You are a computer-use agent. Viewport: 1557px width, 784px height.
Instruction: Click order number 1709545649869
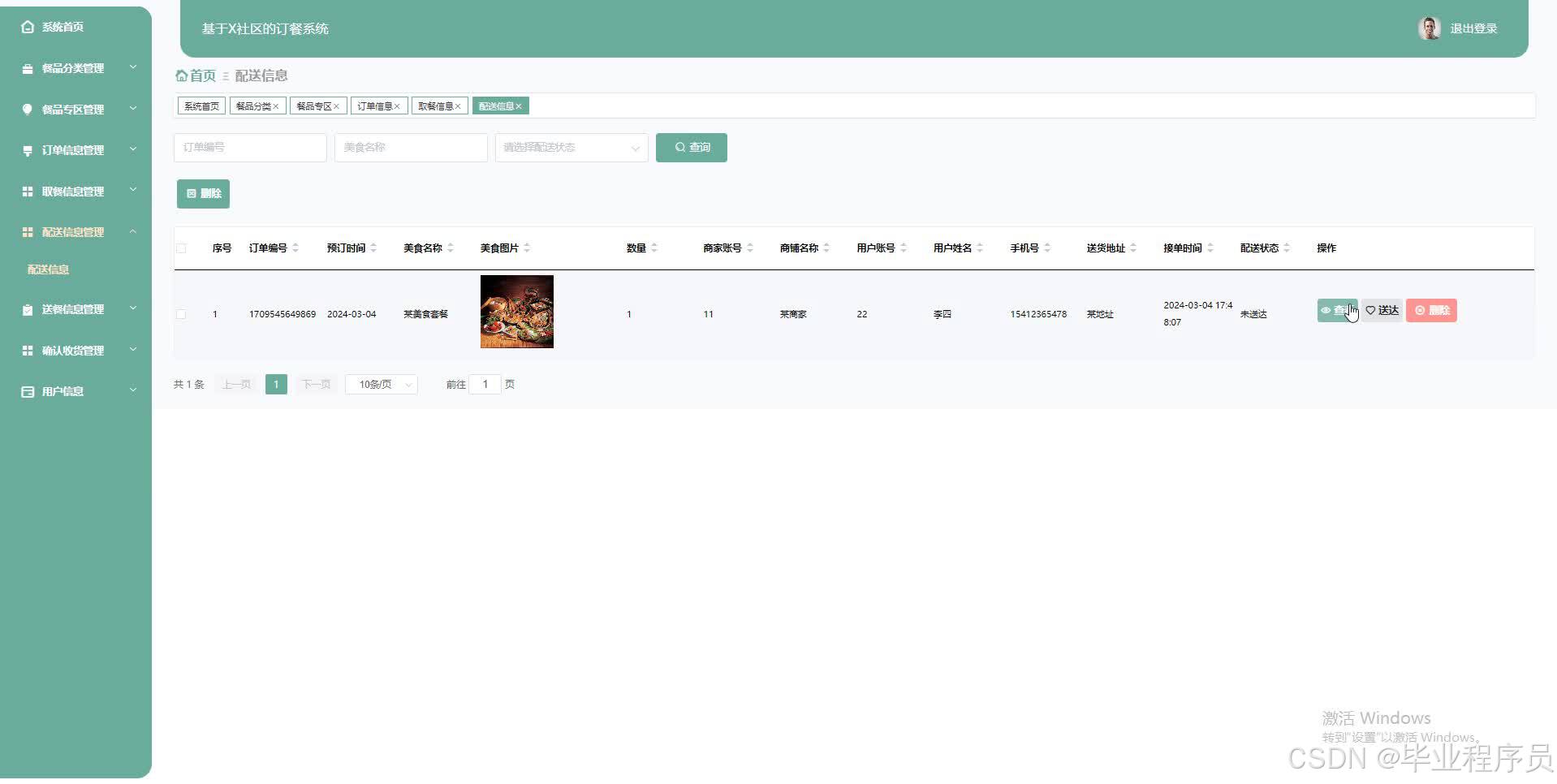[283, 314]
